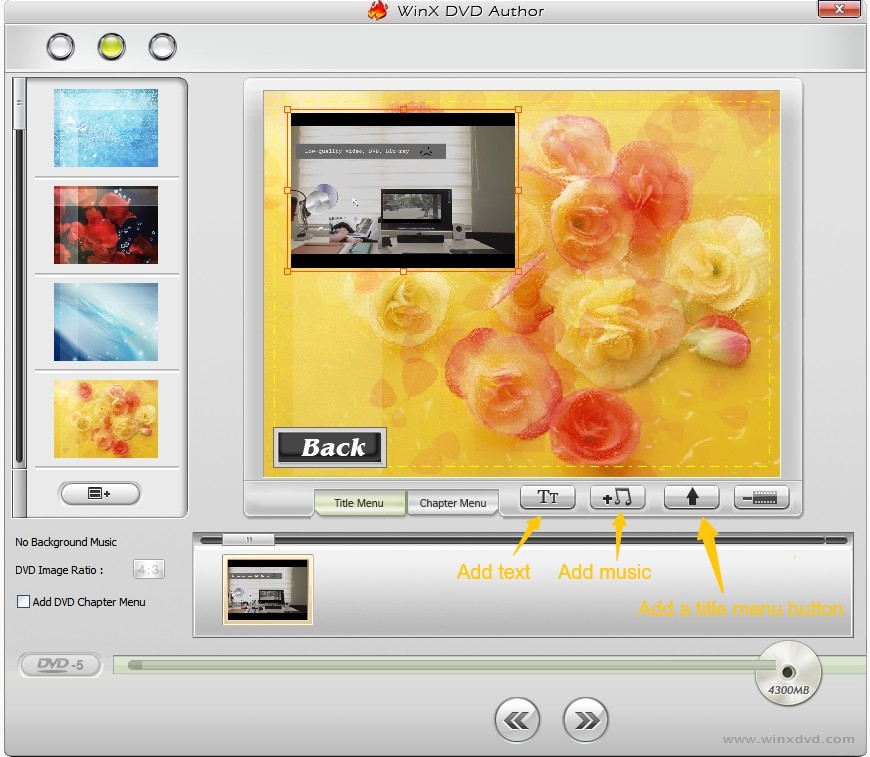Click the DVD-5 disc type indicator
Viewport: 870px width, 757px height.
(x=58, y=665)
